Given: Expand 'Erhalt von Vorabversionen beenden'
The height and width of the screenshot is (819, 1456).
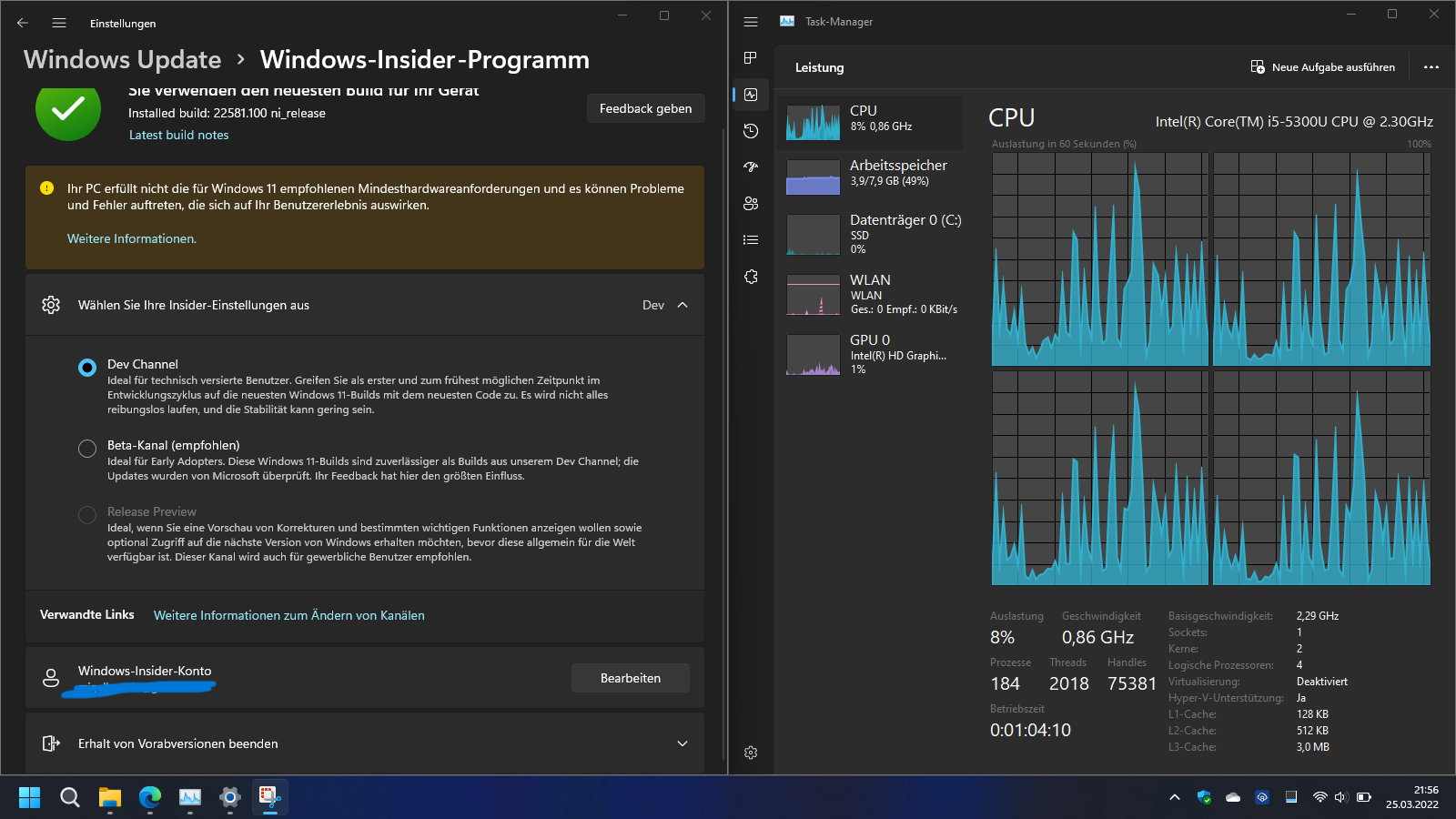Looking at the screenshot, I should [682, 743].
